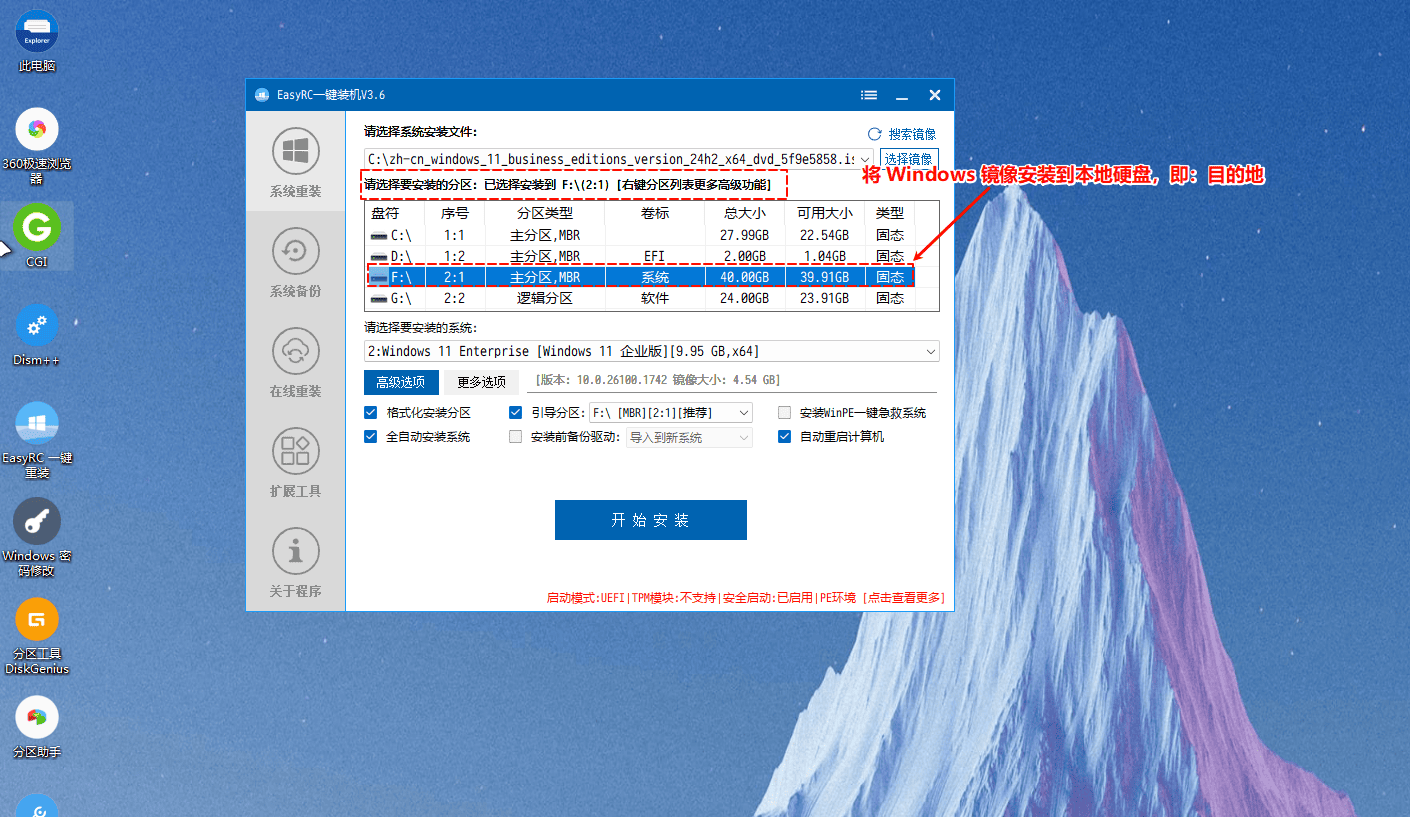Open the 分区工具 DiskGenius desktop icon
The width and height of the screenshot is (1410, 817).
tap(37, 620)
